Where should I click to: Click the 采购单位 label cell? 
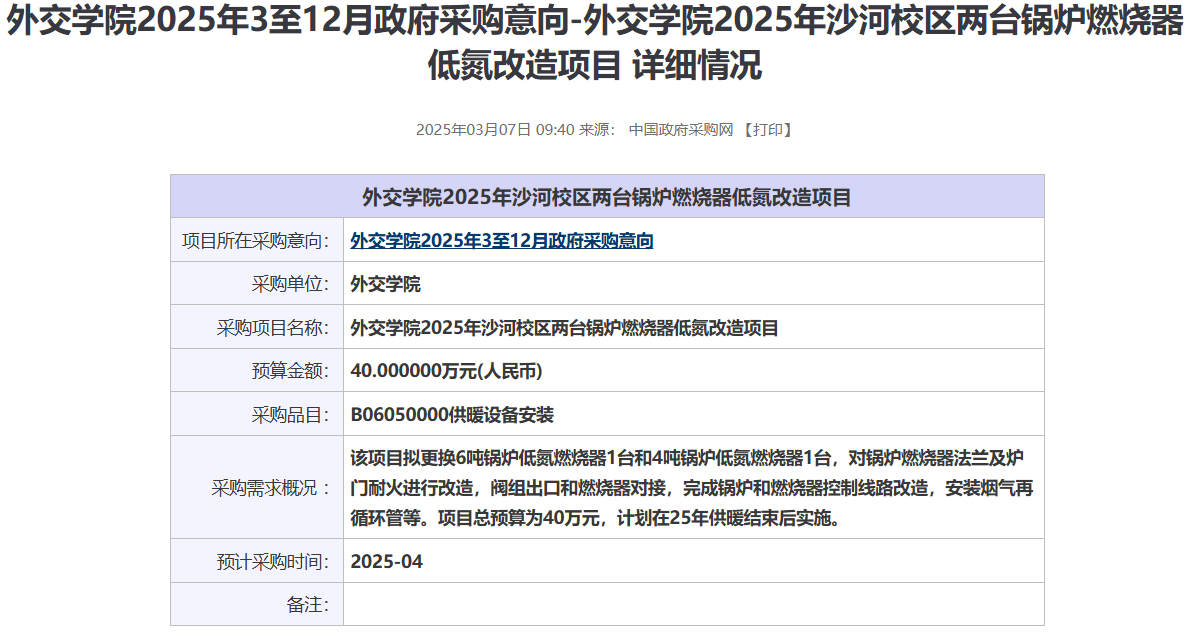pyautogui.click(x=290, y=284)
